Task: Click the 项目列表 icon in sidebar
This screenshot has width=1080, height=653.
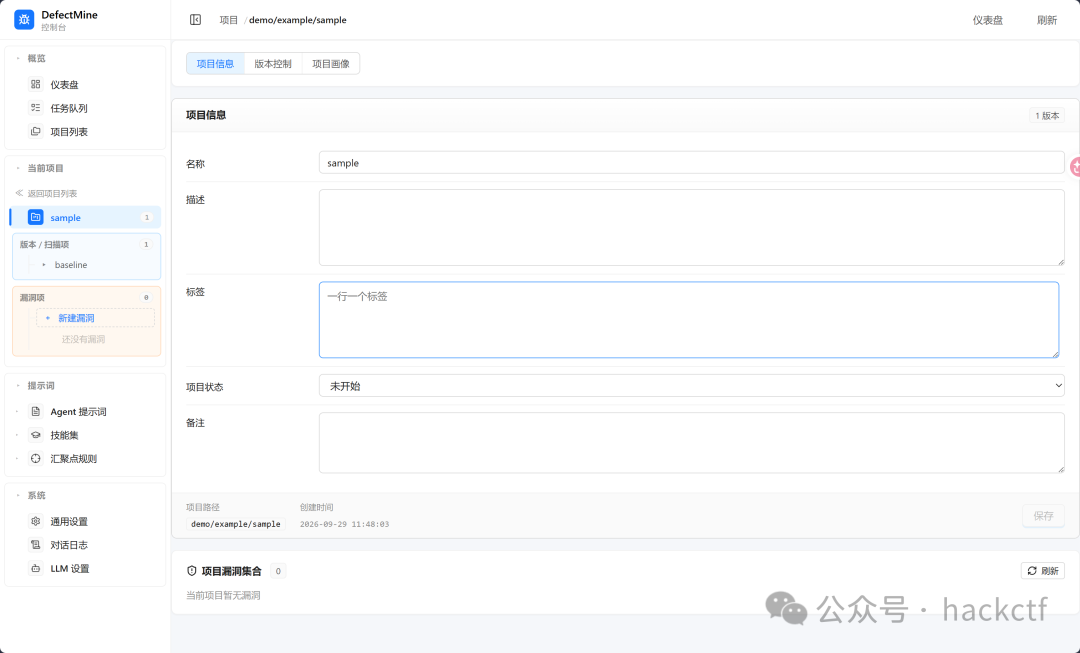Action: click(x=36, y=131)
